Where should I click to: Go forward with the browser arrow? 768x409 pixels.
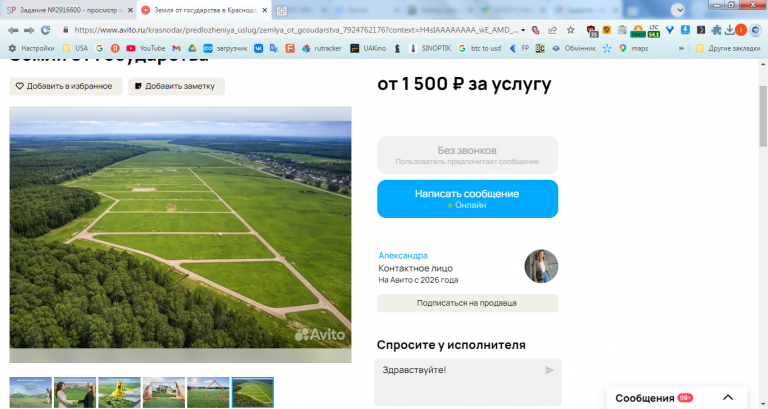pos(29,30)
